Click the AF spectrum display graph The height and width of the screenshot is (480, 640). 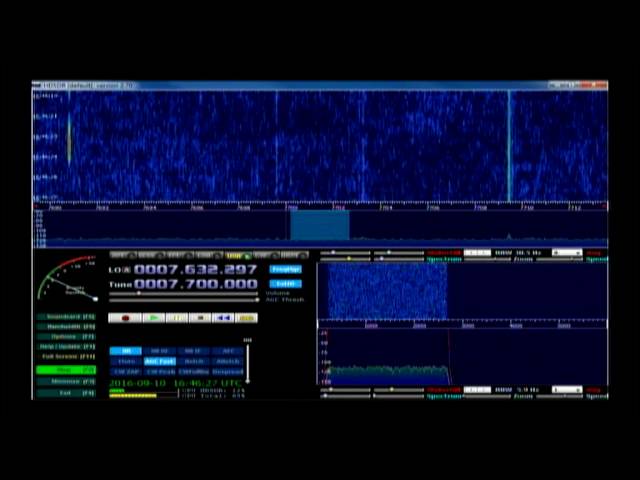point(462,357)
